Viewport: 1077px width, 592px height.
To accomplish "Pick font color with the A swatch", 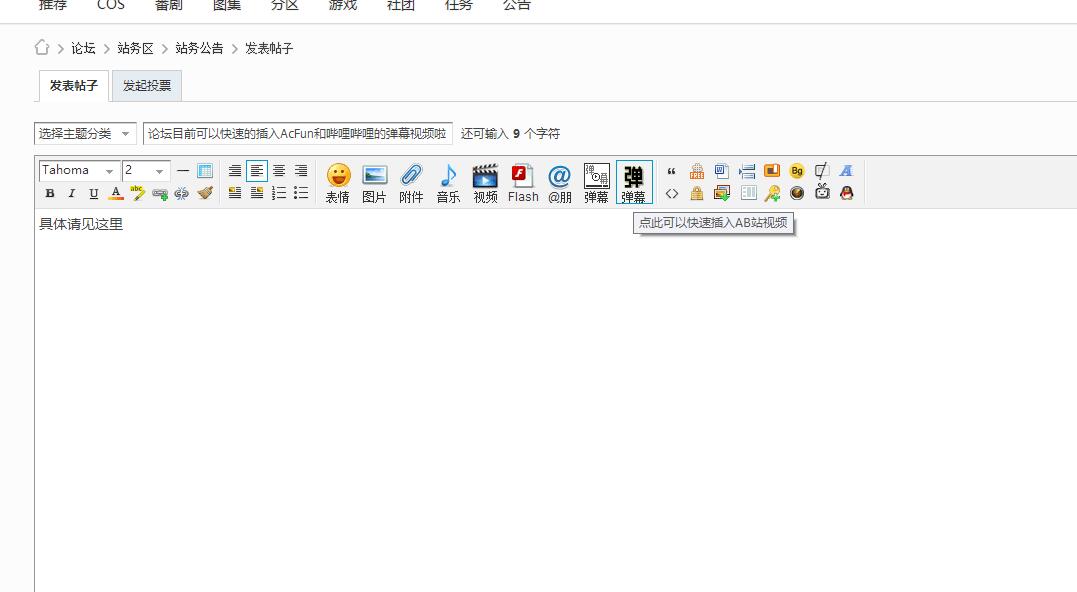I will click(x=116, y=193).
